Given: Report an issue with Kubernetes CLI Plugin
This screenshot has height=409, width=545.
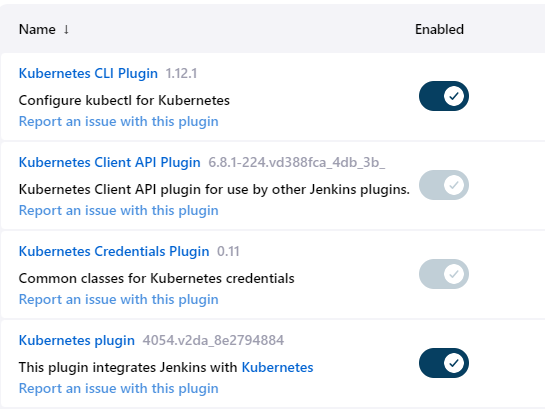Looking at the screenshot, I should click(x=119, y=122).
